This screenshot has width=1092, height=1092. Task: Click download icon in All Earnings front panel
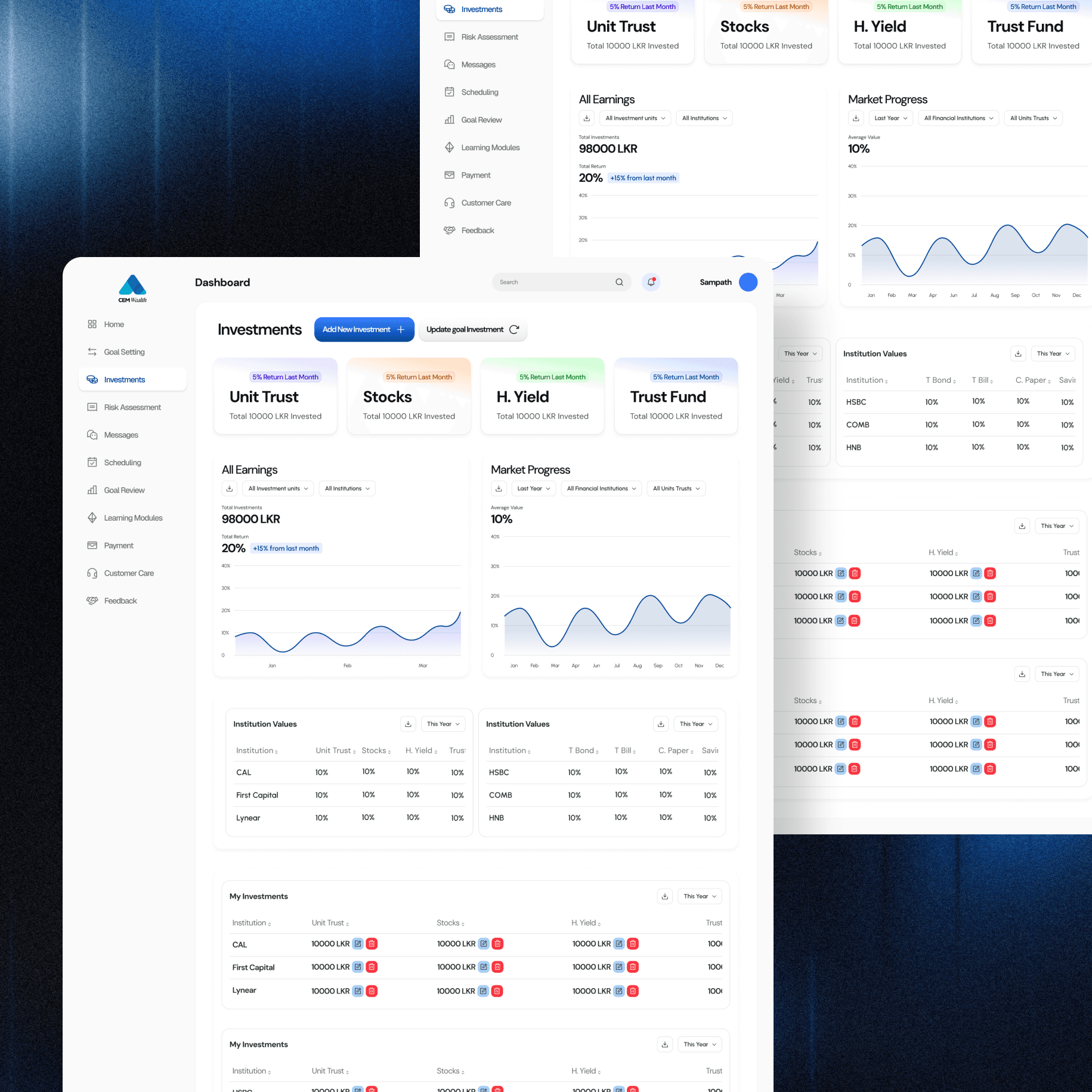pos(230,488)
